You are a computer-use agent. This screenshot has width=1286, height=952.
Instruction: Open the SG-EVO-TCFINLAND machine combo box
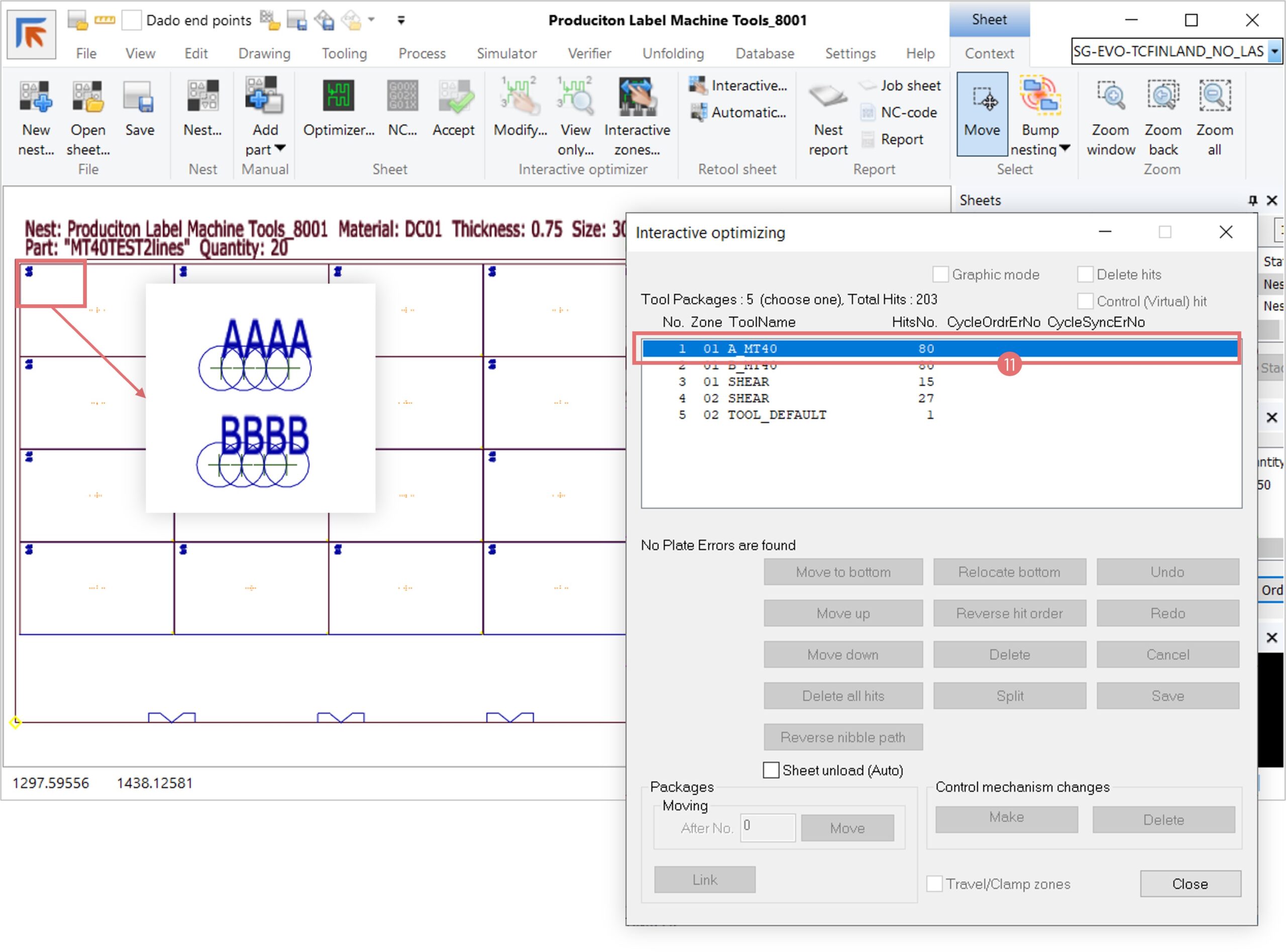click(x=1275, y=51)
